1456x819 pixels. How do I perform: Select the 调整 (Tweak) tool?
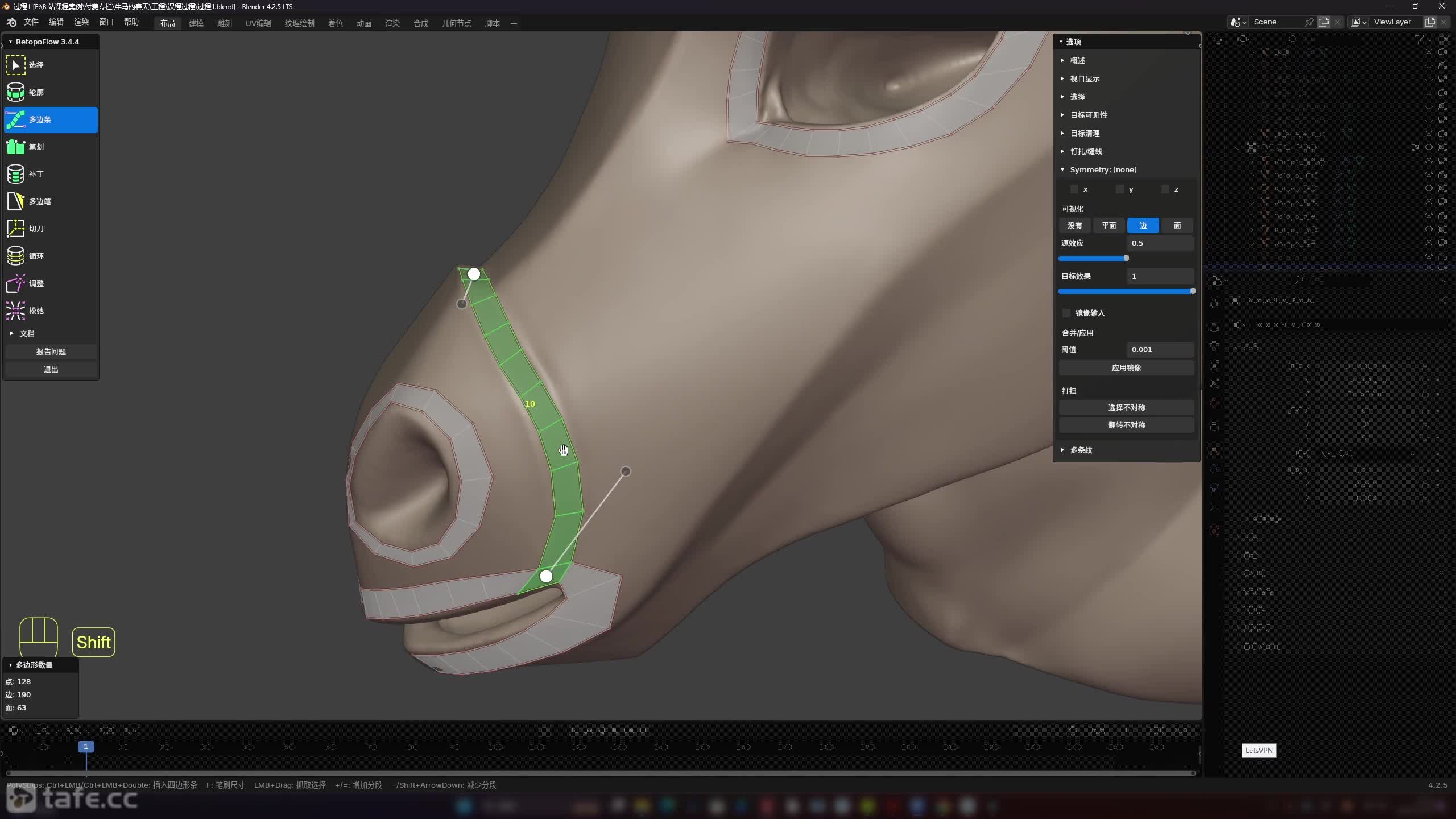(35, 283)
